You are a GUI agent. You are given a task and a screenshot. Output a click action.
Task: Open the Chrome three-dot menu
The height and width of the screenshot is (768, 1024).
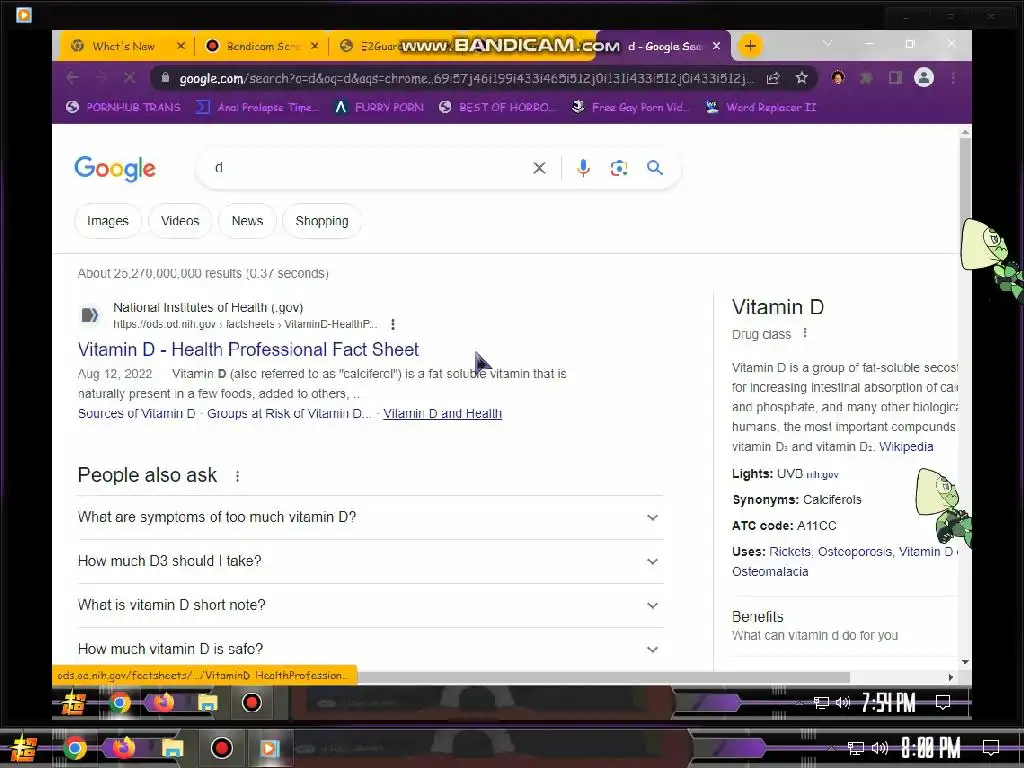tap(953, 78)
